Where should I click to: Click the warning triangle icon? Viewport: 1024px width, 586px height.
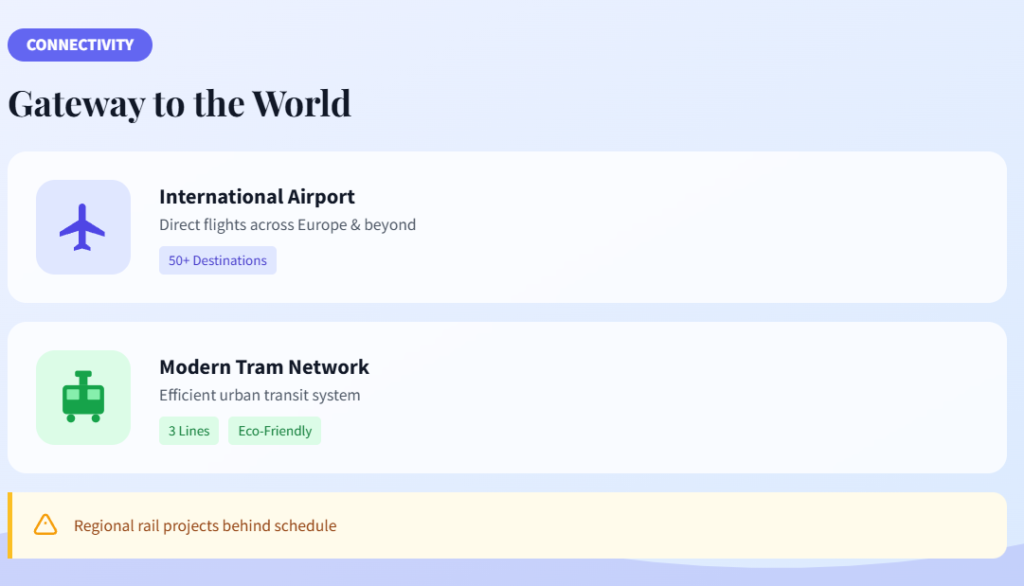coord(45,525)
